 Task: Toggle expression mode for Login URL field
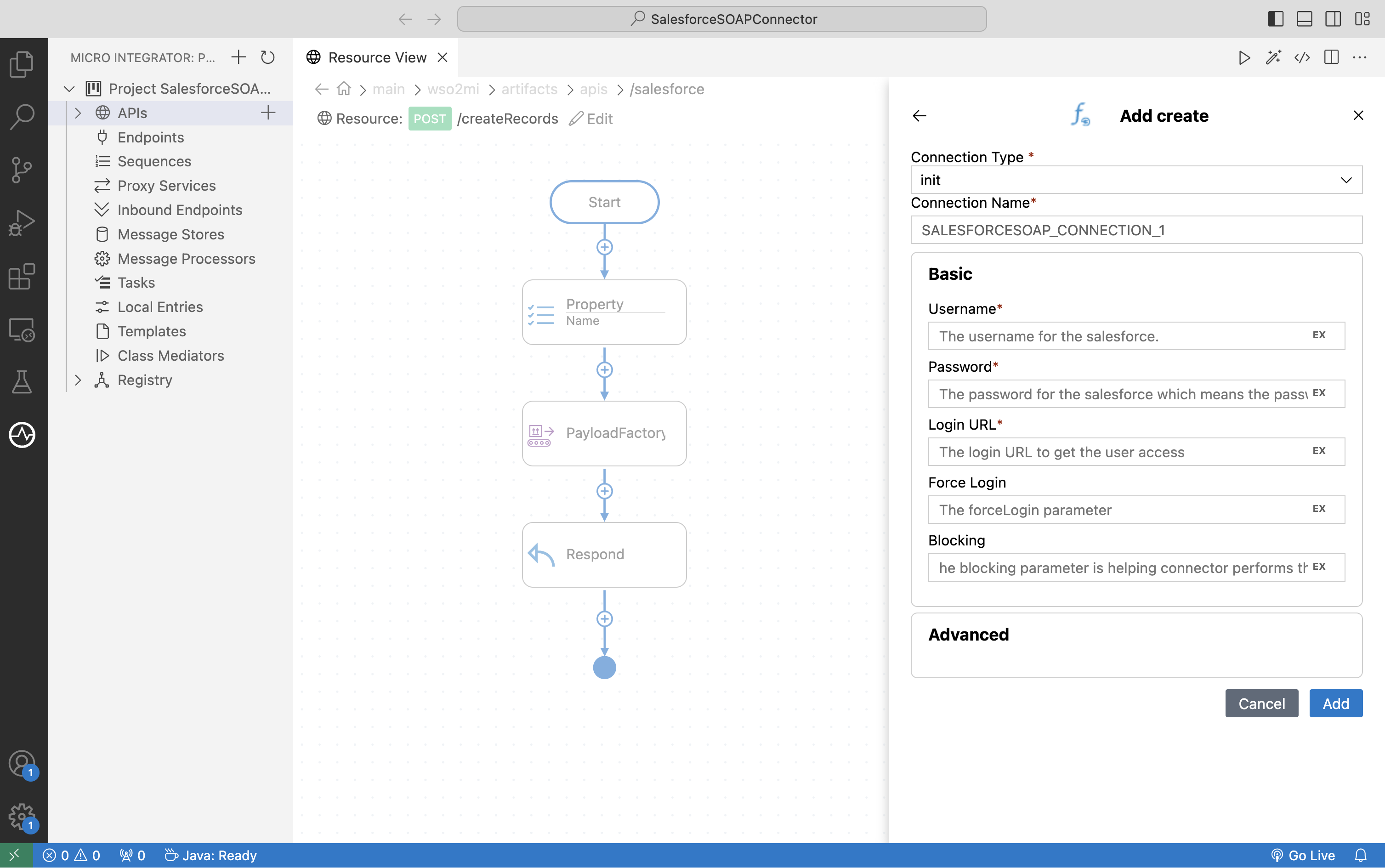pyautogui.click(x=1319, y=451)
